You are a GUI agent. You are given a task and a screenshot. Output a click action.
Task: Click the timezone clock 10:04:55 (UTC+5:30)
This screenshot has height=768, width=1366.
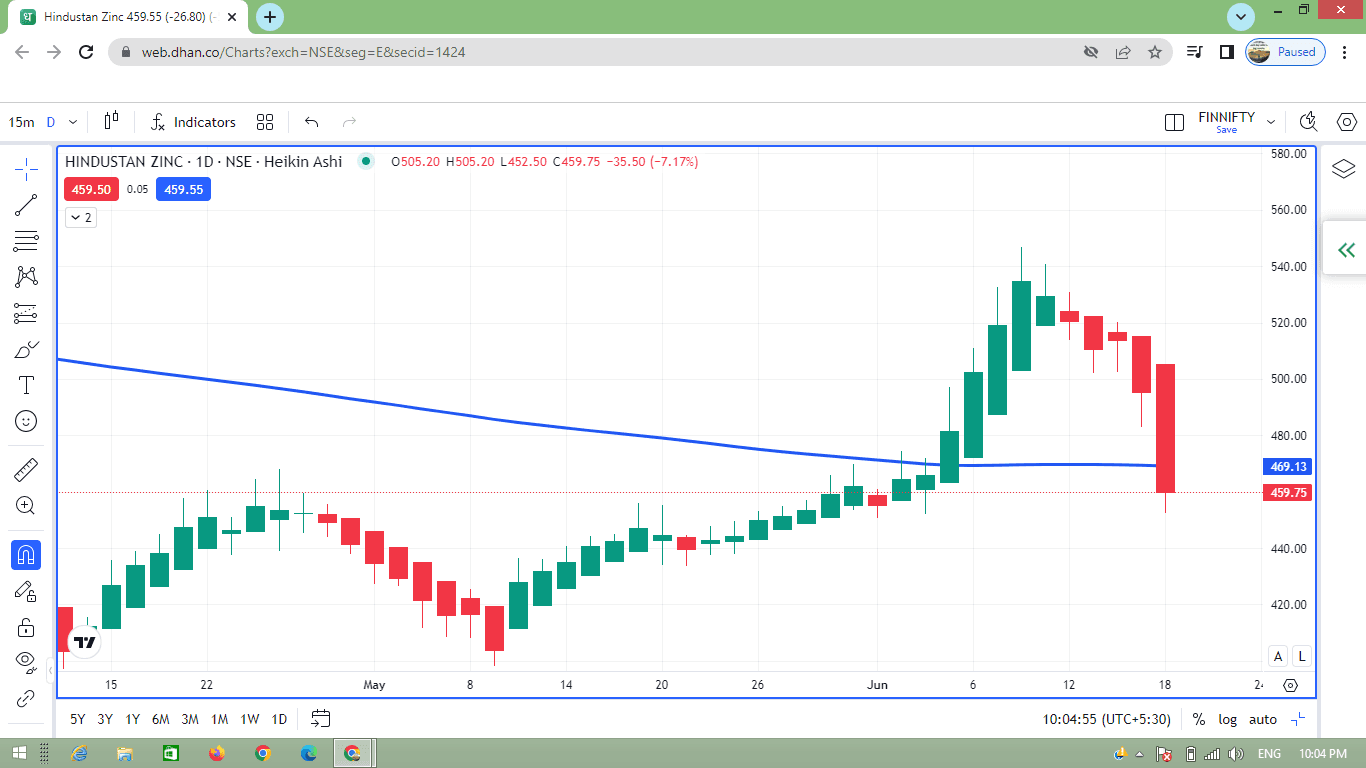[1108, 719]
